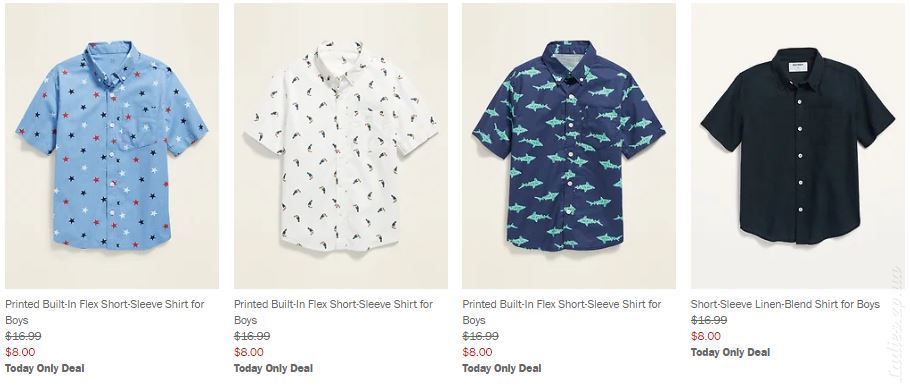Click crossed-out $16.99 price under star shirt
This screenshot has height=390, width=910.
point(23,336)
